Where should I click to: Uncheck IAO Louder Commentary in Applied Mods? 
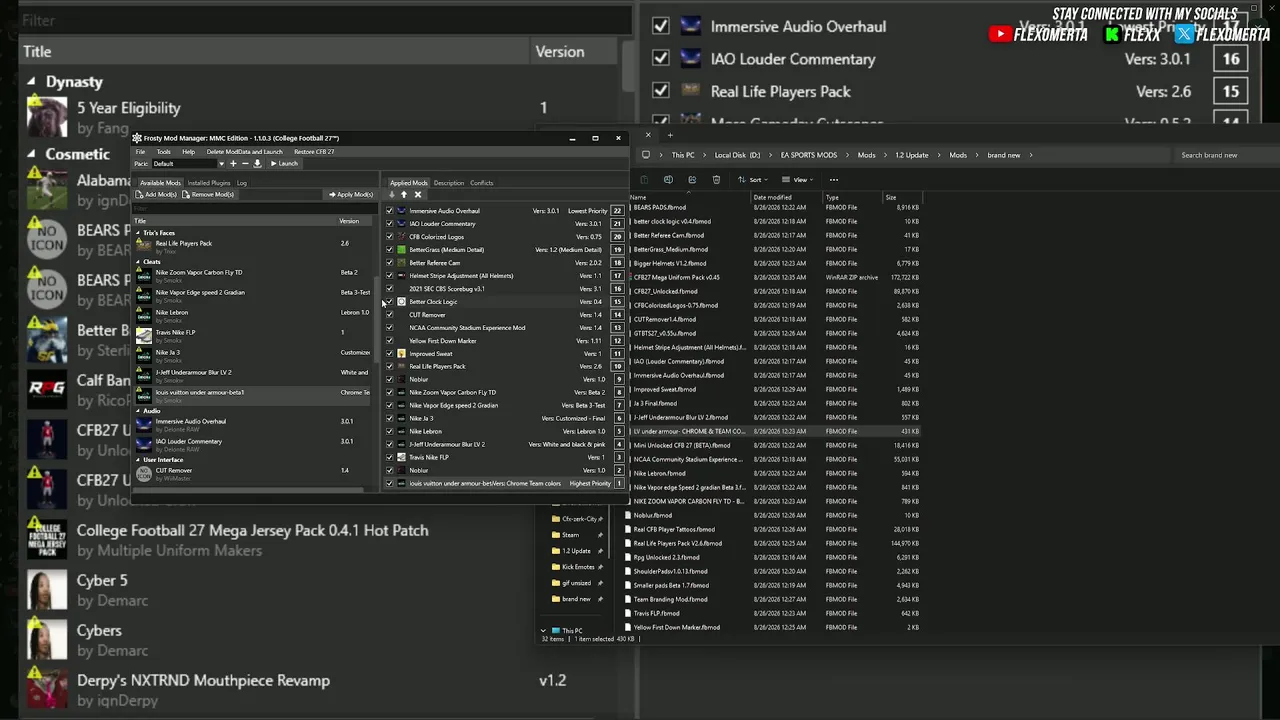390,224
